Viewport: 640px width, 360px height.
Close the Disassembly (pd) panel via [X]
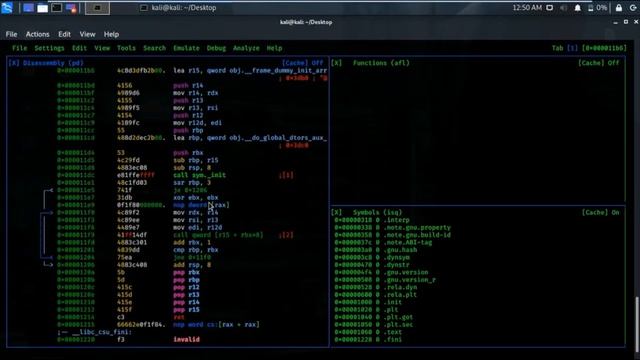(x=14, y=63)
